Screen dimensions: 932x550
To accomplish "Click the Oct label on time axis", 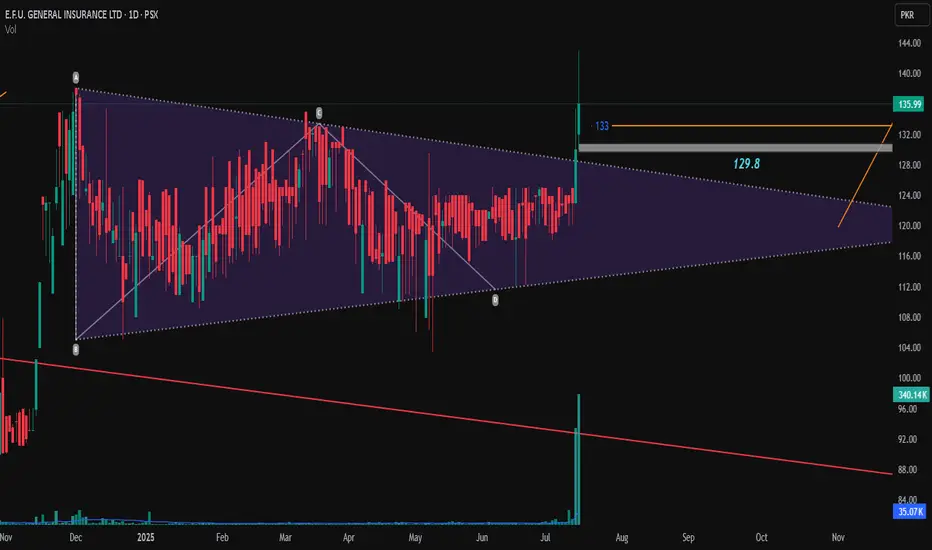I will pos(761,538).
